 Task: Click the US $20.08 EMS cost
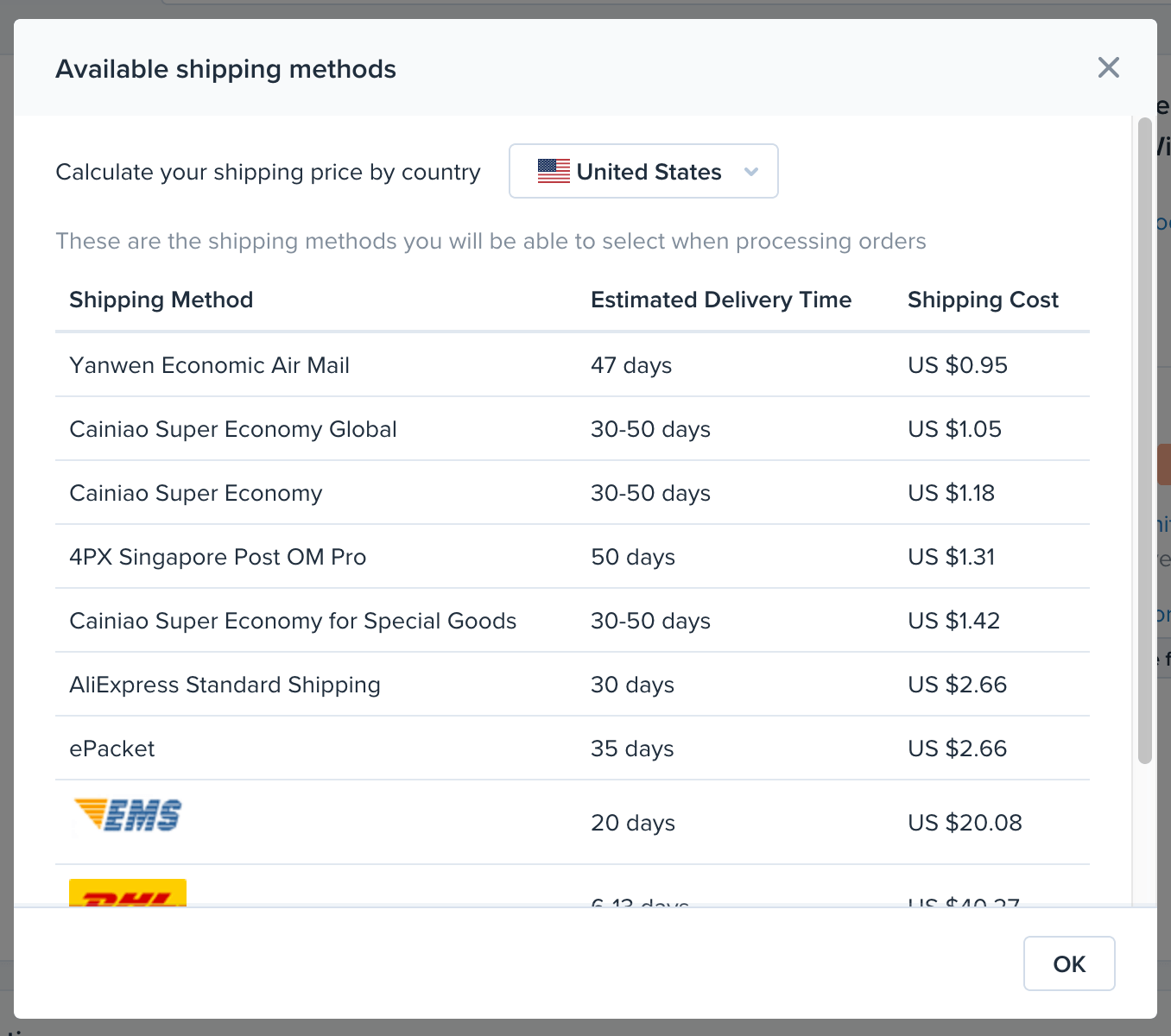coord(965,823)
